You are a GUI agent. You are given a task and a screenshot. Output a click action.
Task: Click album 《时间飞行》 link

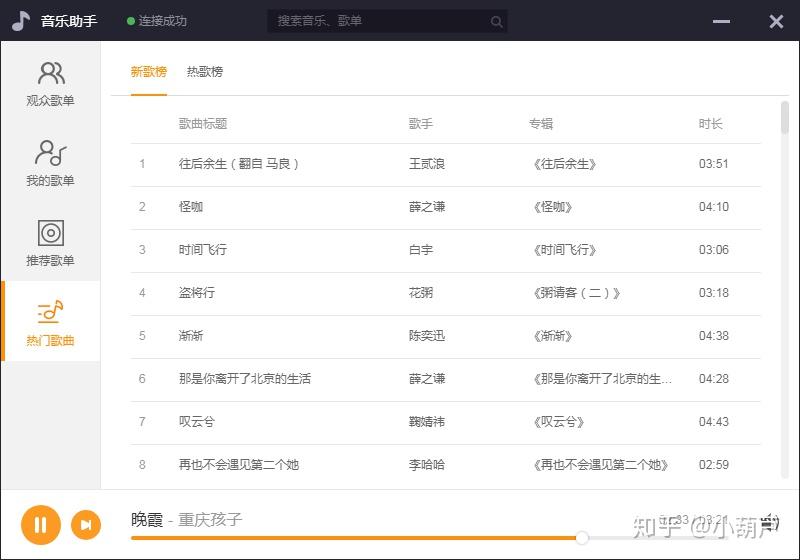coord(565,250)
